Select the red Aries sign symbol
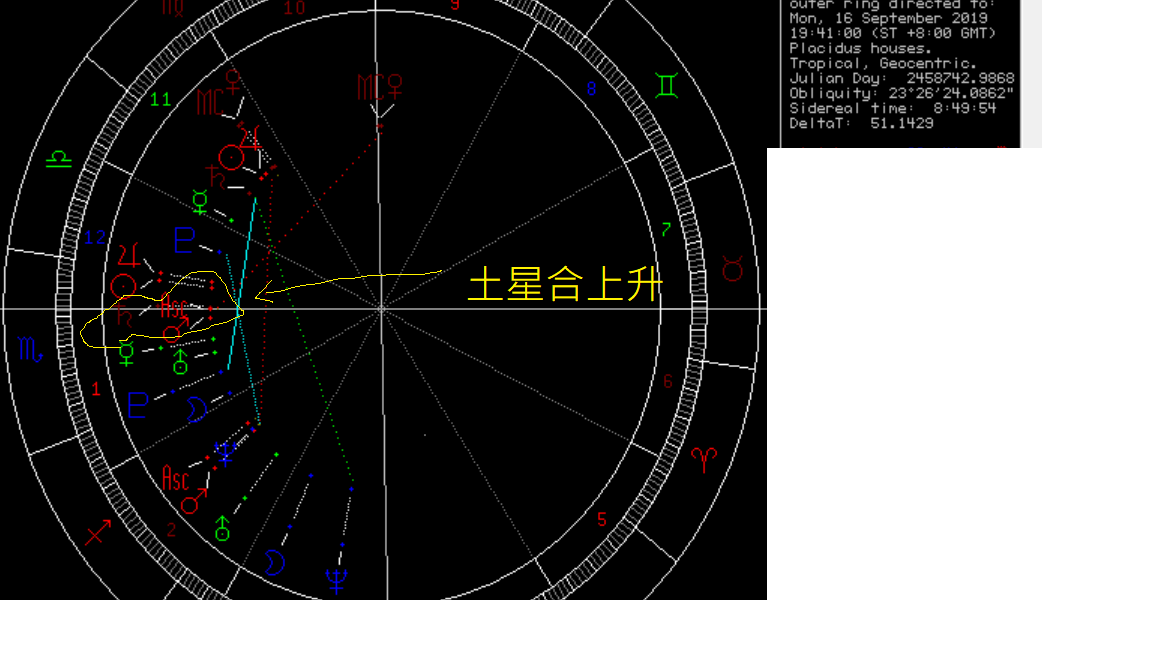Viewport: 1152px width, 648px height. pos(704,459)
